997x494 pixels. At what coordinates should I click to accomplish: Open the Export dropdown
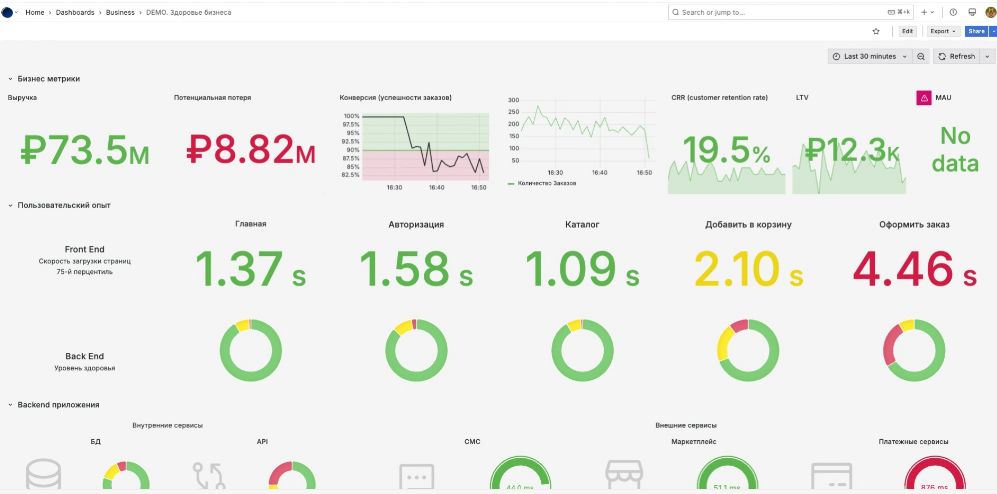(942, 31)
